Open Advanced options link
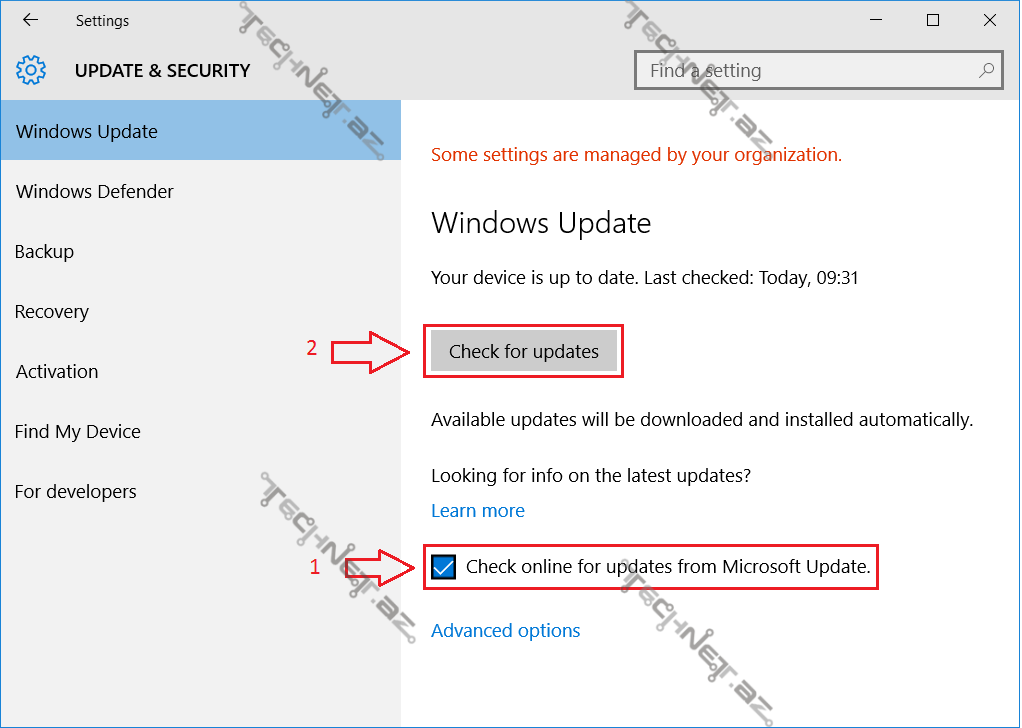The width and height of the screenshot is (1022, 728). pos(506,631)
